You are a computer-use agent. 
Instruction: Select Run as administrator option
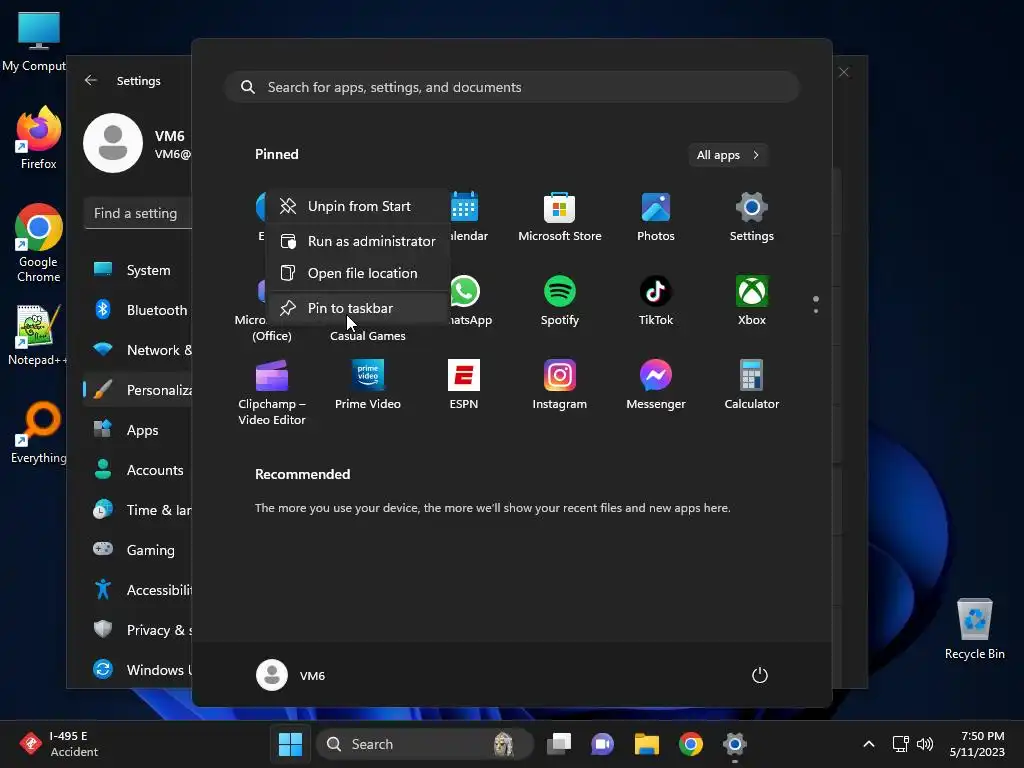click(x=359, y=241)
